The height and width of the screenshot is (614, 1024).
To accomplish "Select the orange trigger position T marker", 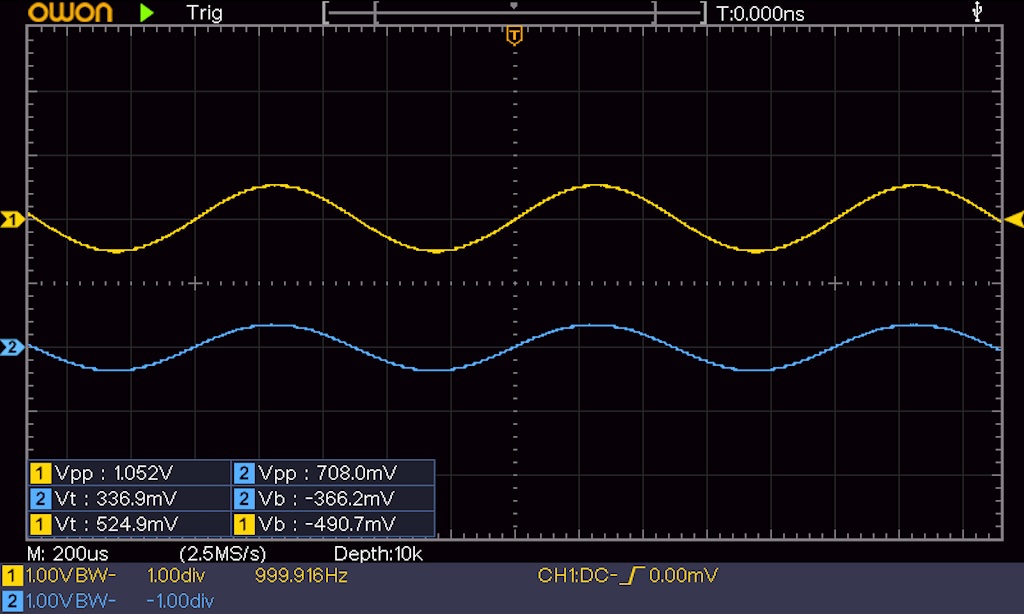I will [x=514, y=37].
